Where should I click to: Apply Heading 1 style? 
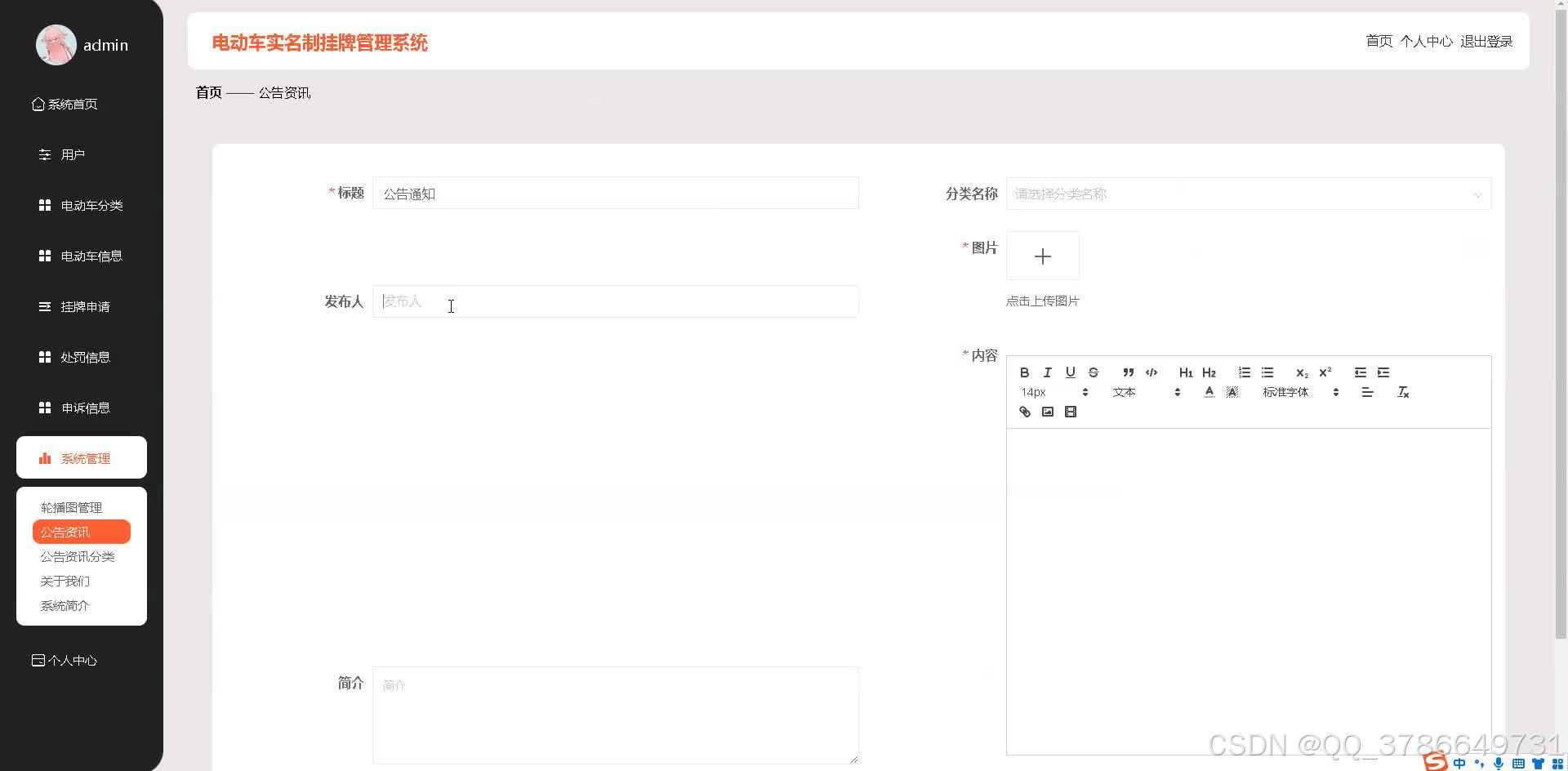pos(1186,372)
